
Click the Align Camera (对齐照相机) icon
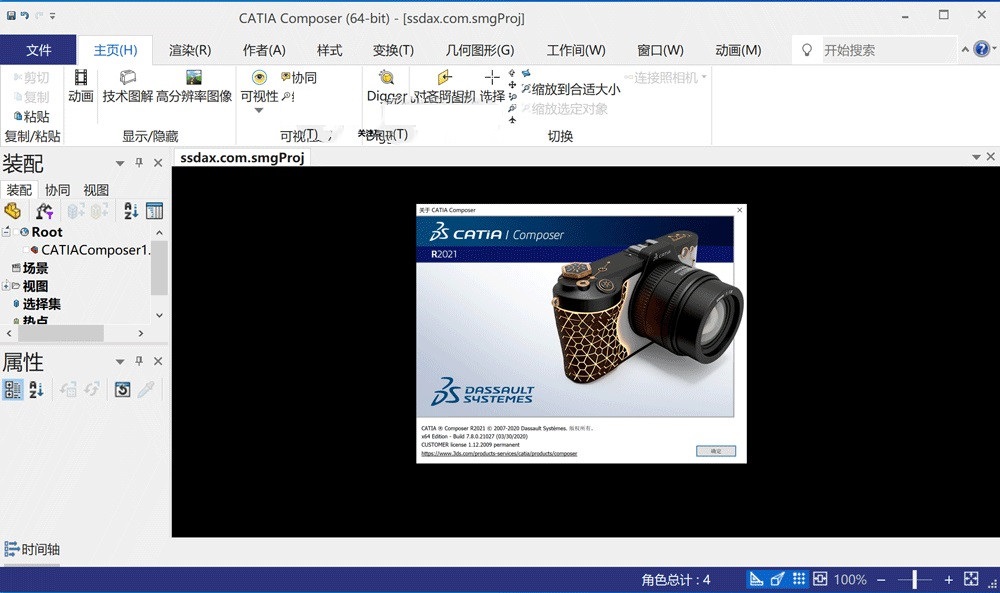point(445,78)
